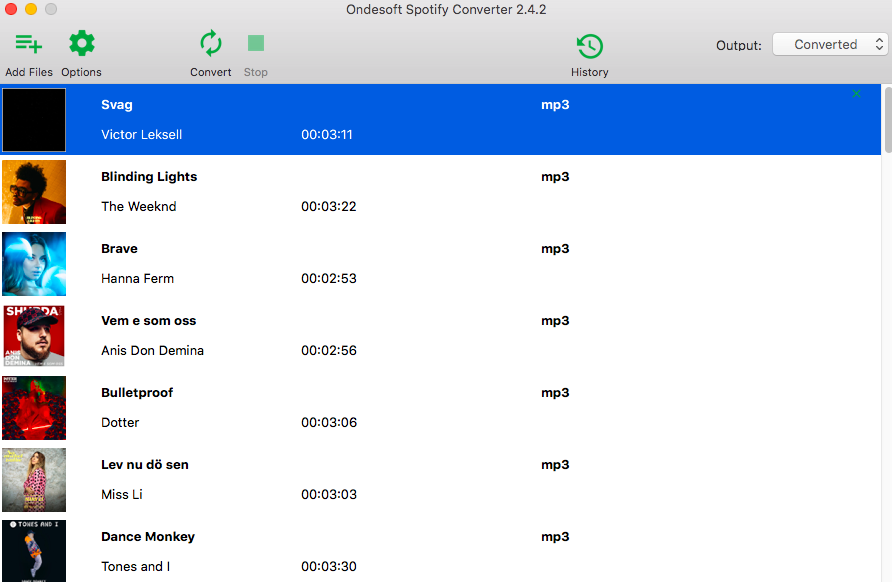Screen dimensions: 892x582
Task: Start conversion with the Convert icon
Action: point(210,44)
